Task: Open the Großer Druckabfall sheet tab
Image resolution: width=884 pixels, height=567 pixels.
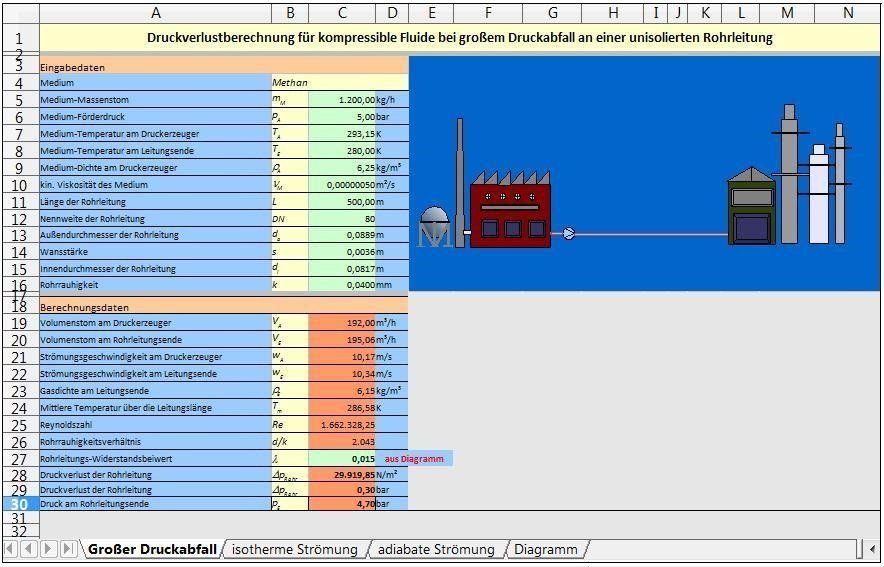Action: [152, 549]
